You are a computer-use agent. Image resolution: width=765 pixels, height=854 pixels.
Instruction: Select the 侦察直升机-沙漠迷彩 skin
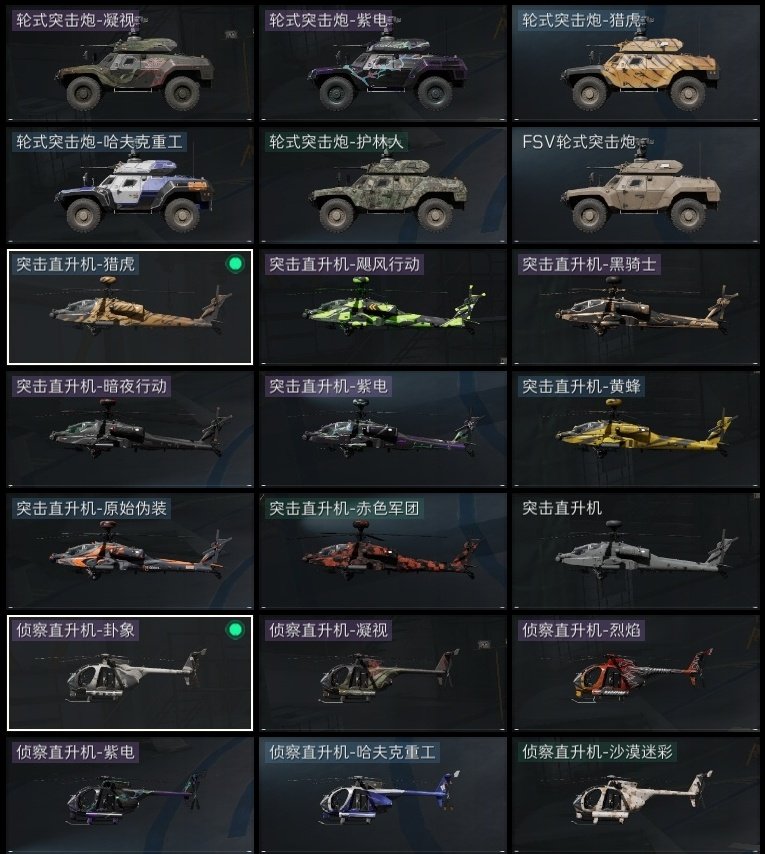pyautogui.click(x=636, y=795)
